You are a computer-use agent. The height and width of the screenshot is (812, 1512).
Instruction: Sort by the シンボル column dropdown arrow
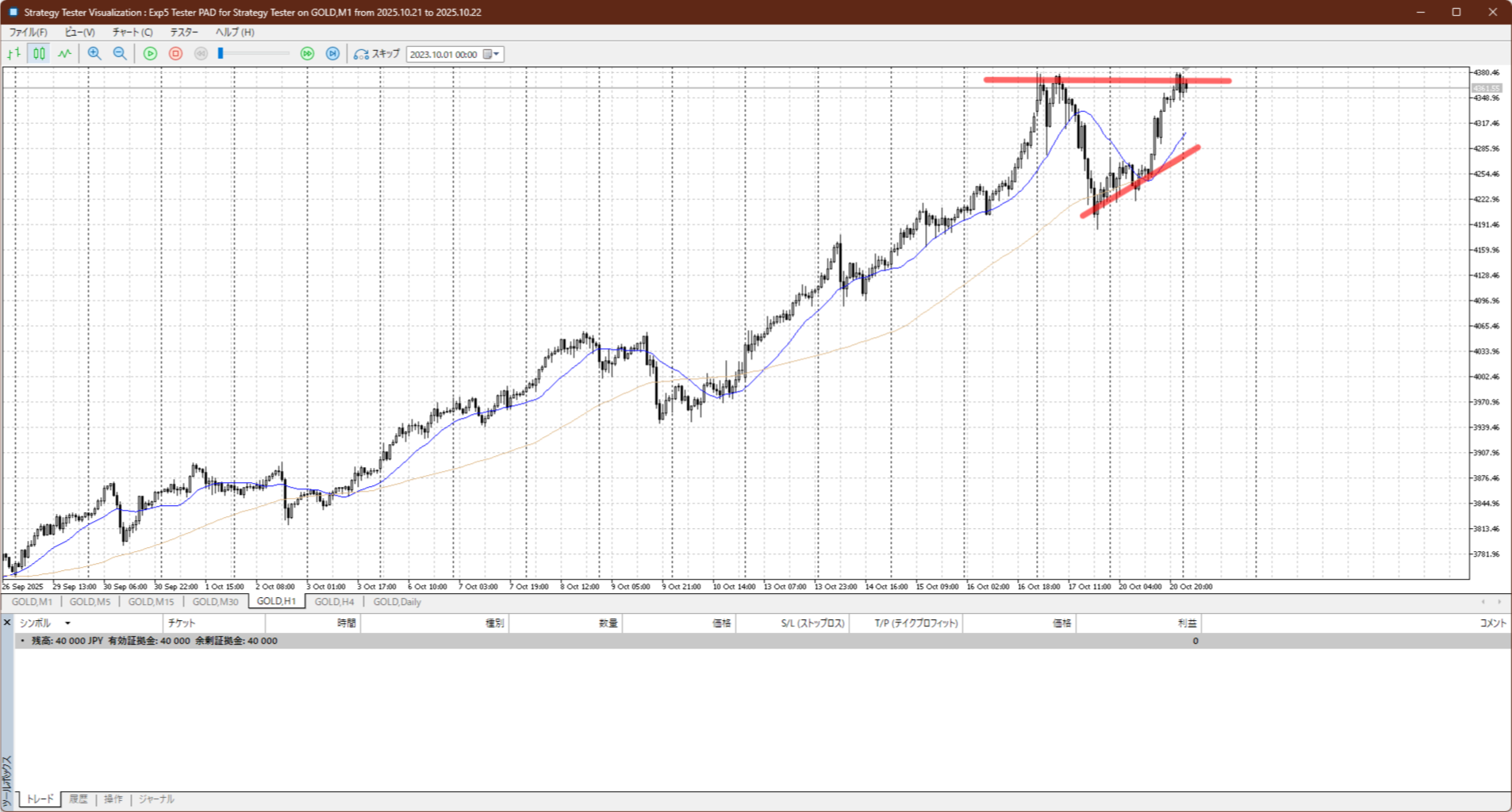tap(67, 623)
